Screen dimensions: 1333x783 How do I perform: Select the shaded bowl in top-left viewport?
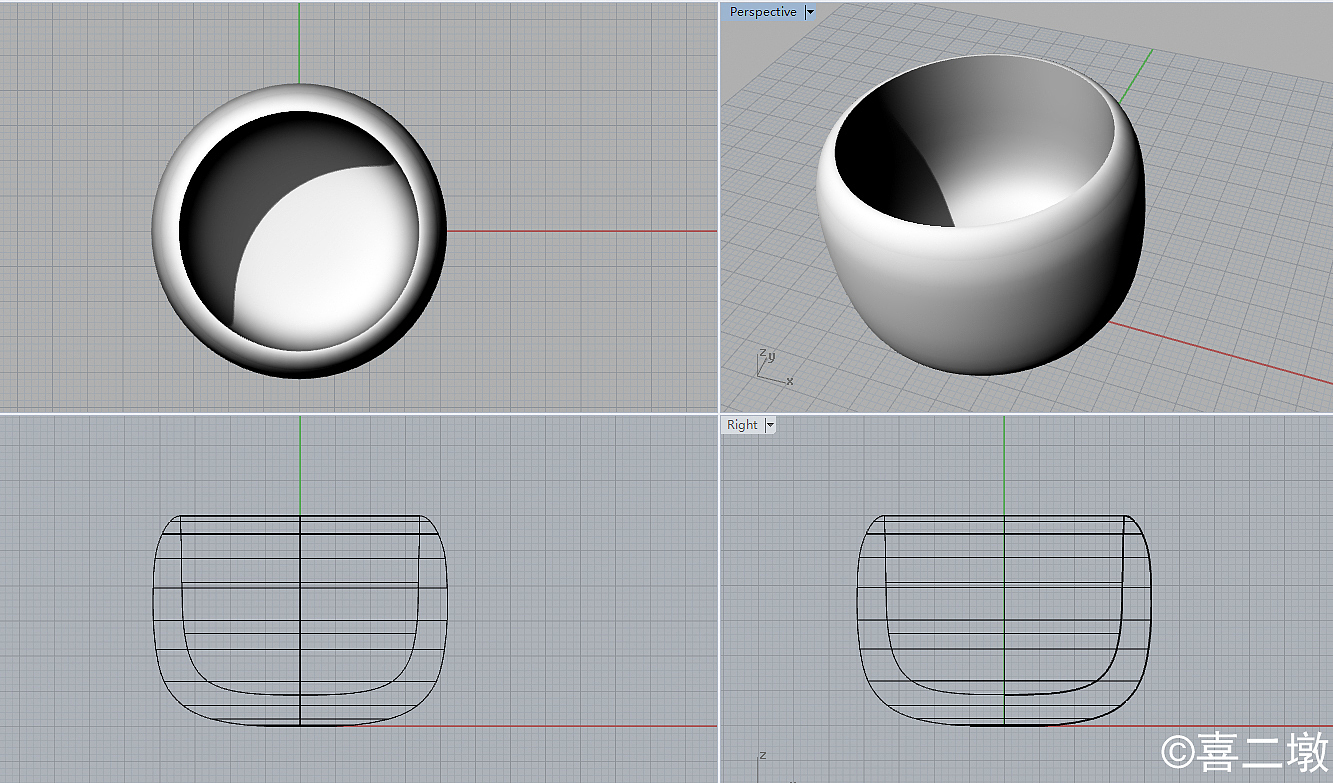tap(299, 231)
